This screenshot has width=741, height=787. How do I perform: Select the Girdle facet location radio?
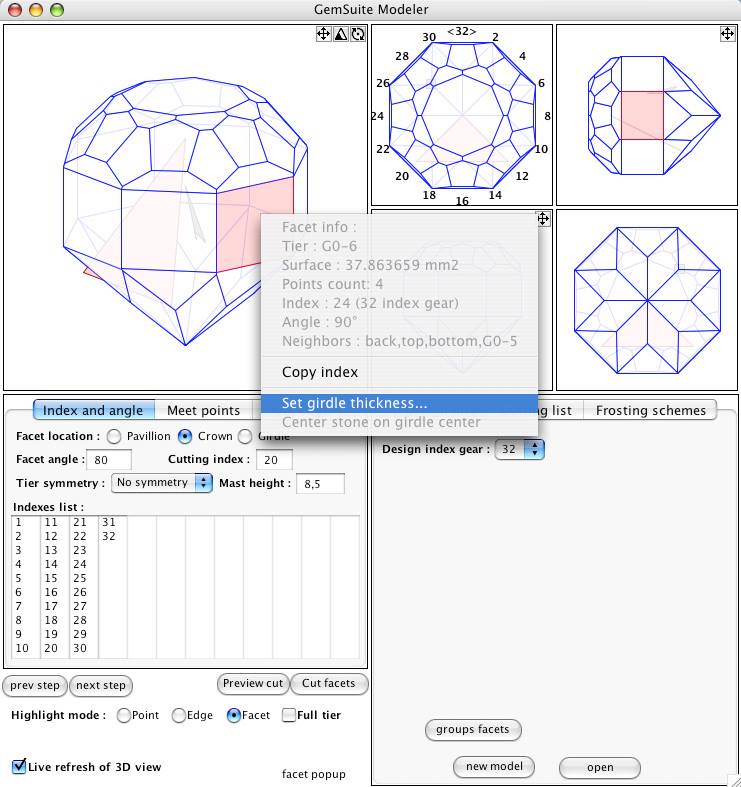click(x=245, y=437)
